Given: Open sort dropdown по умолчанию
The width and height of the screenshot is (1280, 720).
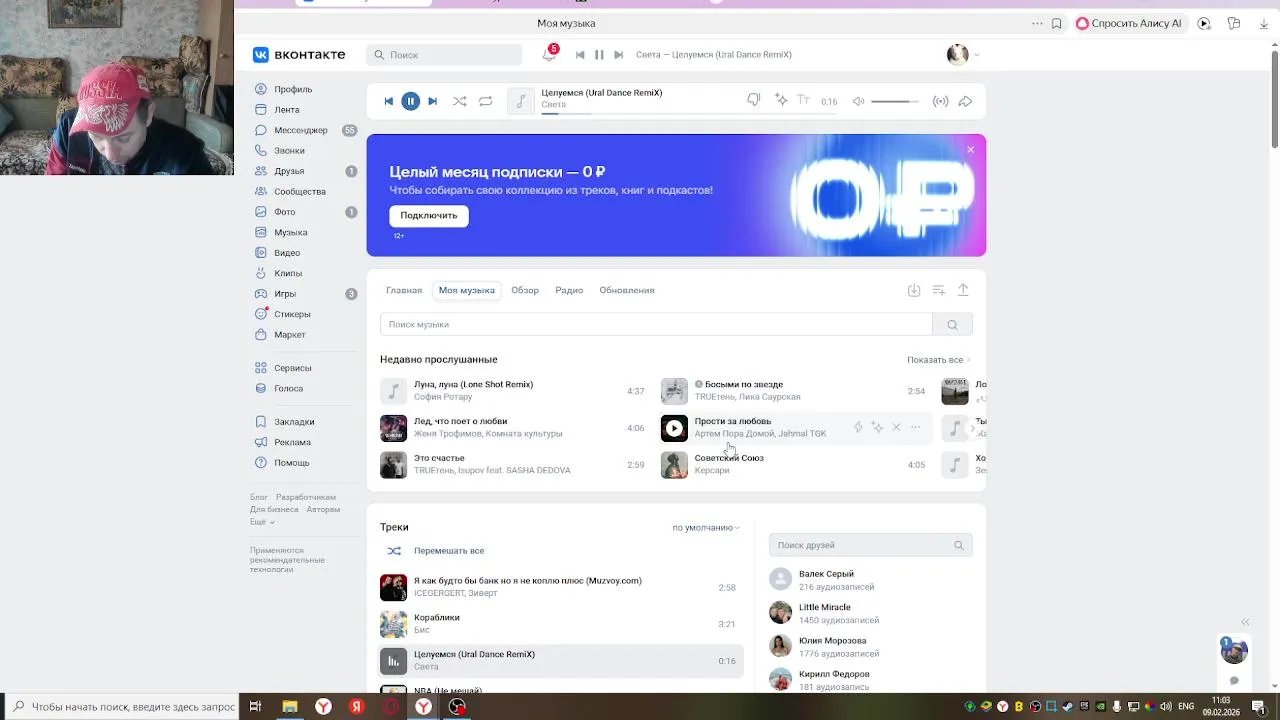Looking at the screenshot, I should coord(706,527).
